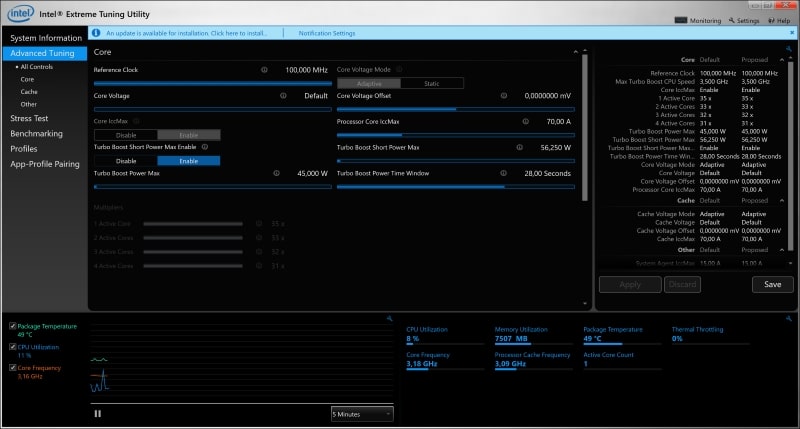Select Cache sub-item in sidebar

pos(29,92)
